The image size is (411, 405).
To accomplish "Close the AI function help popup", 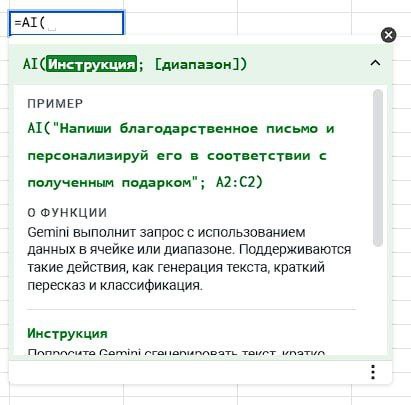I will (388, 35).
